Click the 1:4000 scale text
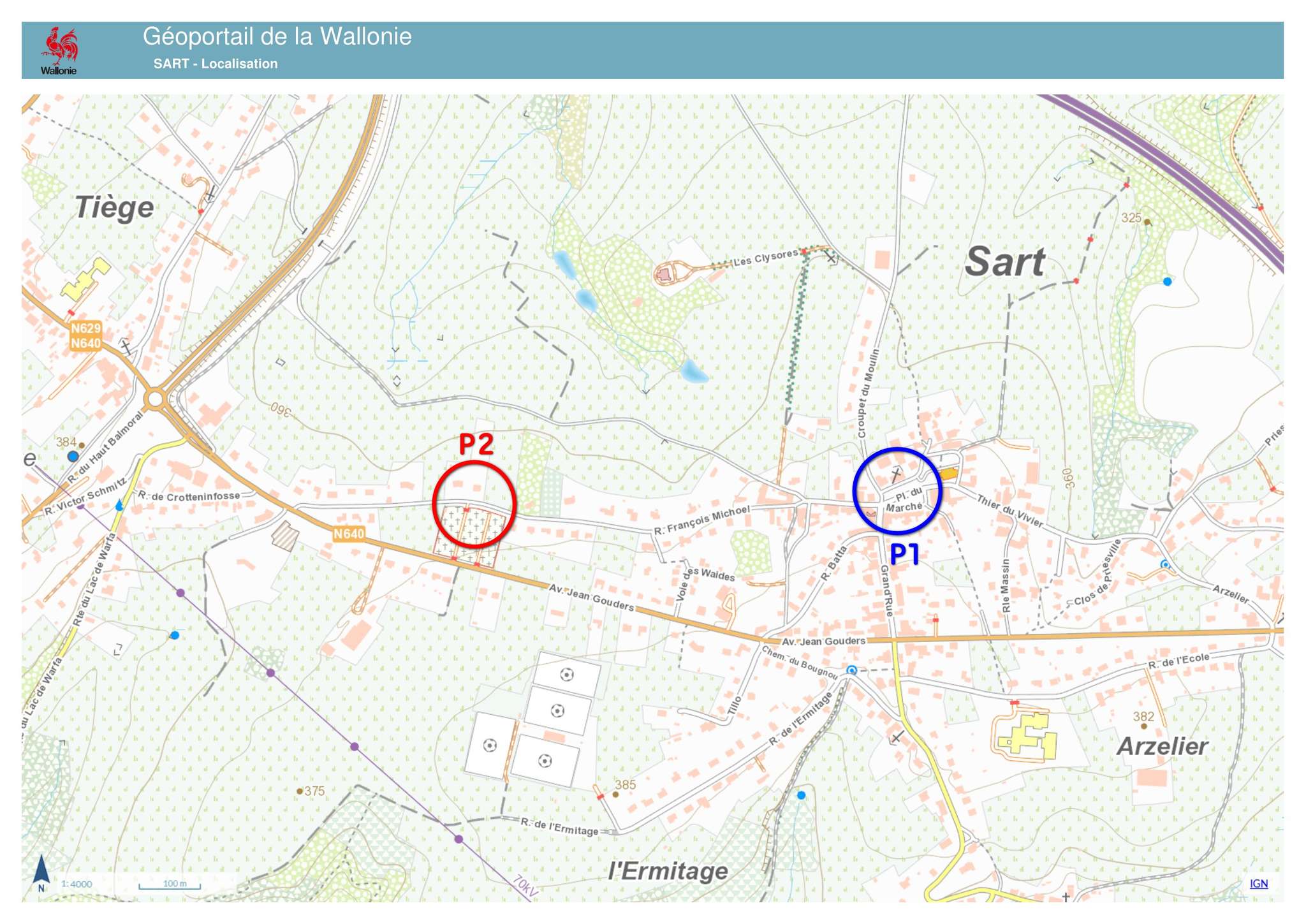Viewport: 1306px width, 924px height. point(77,884)
